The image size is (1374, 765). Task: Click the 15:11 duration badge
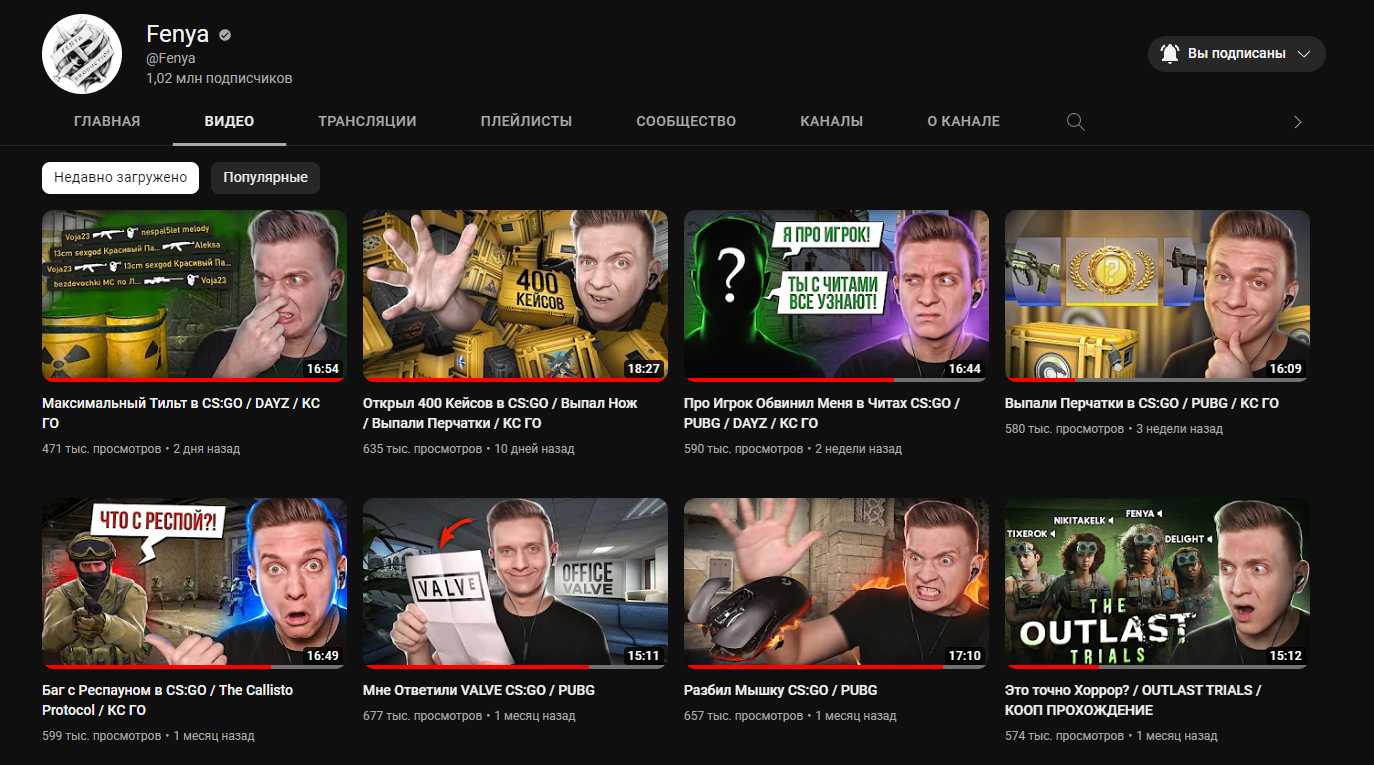tap(644, 656)
